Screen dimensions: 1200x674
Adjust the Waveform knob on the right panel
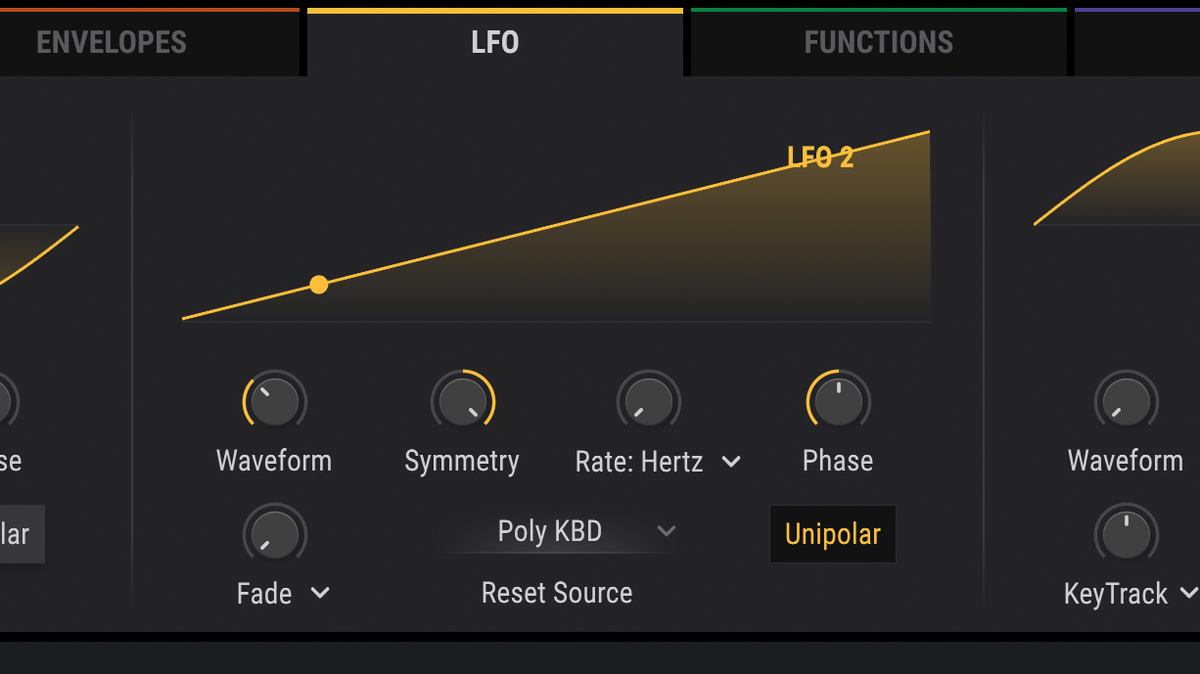[x=1125, y=400]
